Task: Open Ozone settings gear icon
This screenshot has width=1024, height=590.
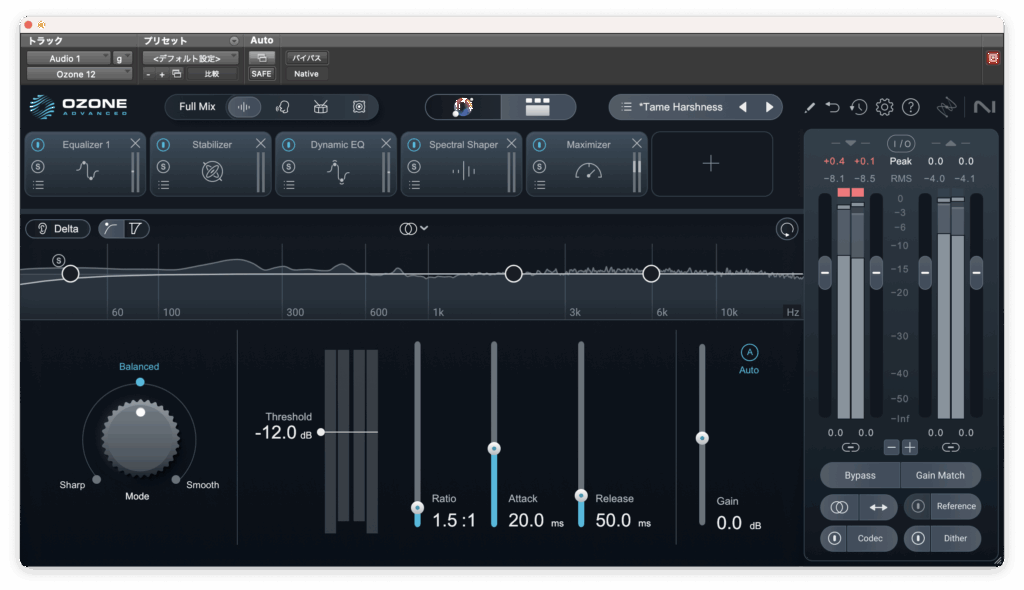Action: (x=884, y=107)
